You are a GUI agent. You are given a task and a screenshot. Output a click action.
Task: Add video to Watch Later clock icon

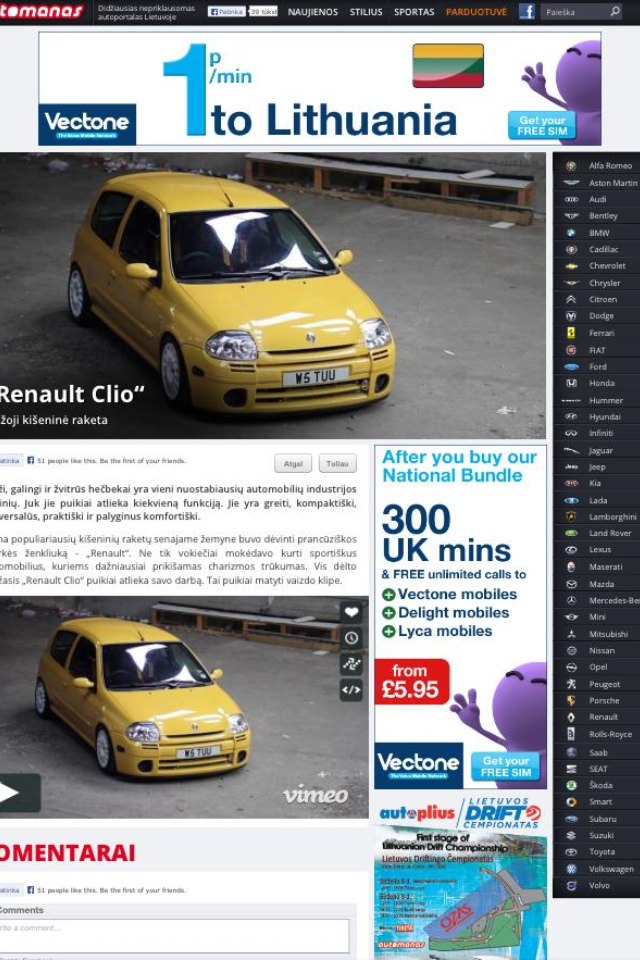coord(351,637)
